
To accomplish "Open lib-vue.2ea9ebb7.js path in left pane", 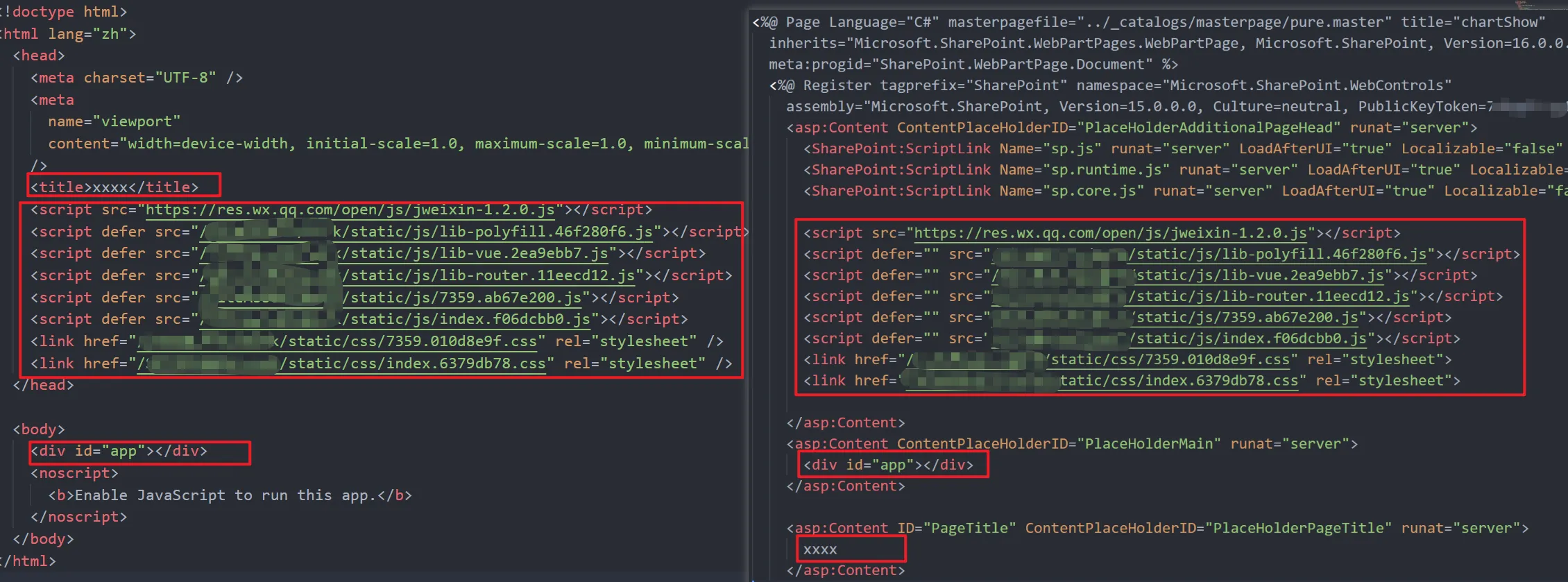I will (x=404, y=253).
